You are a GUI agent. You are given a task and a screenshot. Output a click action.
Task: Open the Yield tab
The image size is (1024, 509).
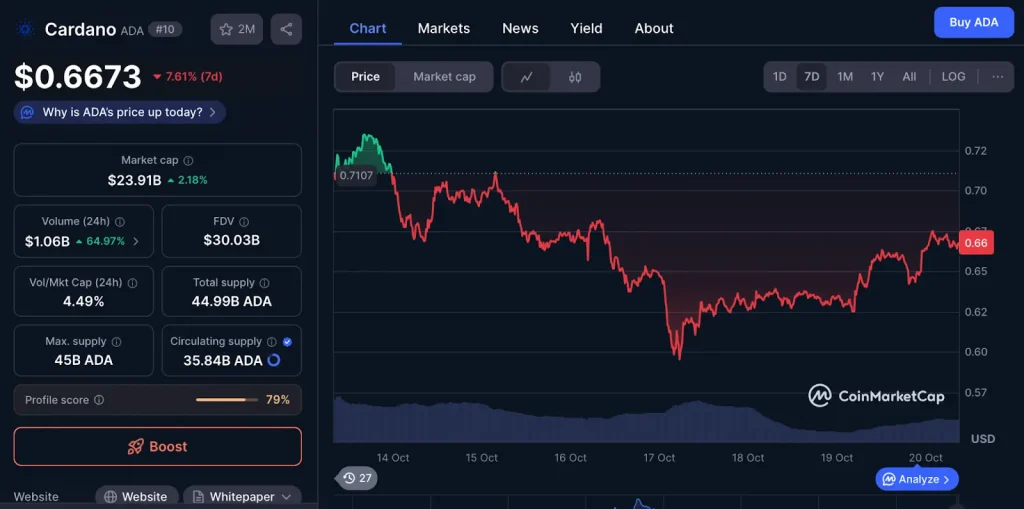click(586, 28)
